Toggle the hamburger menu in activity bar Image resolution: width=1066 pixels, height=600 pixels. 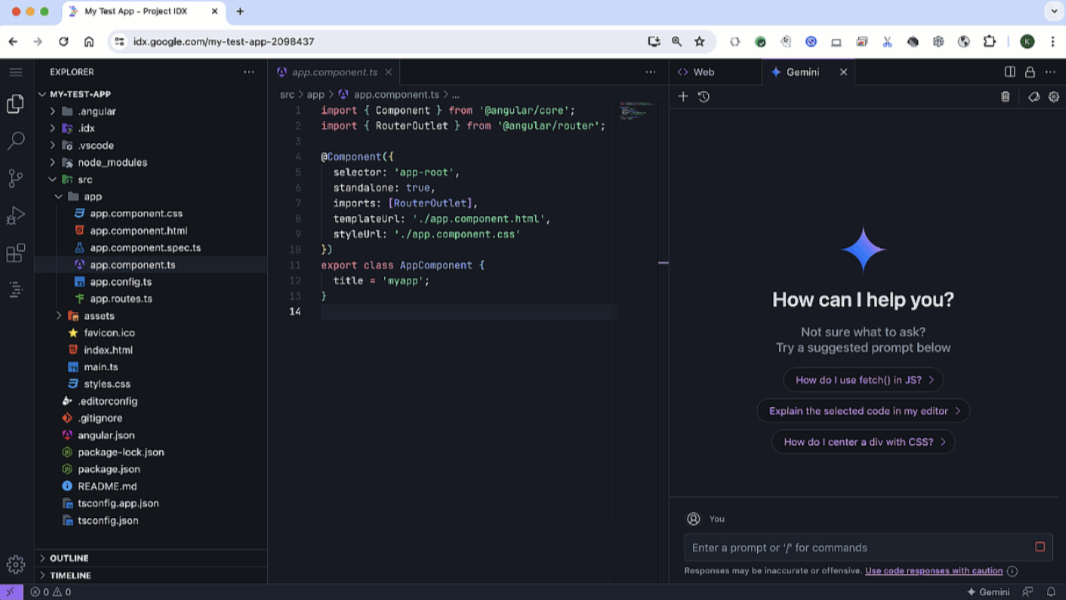pyautogui.click(x=15, y=72)
